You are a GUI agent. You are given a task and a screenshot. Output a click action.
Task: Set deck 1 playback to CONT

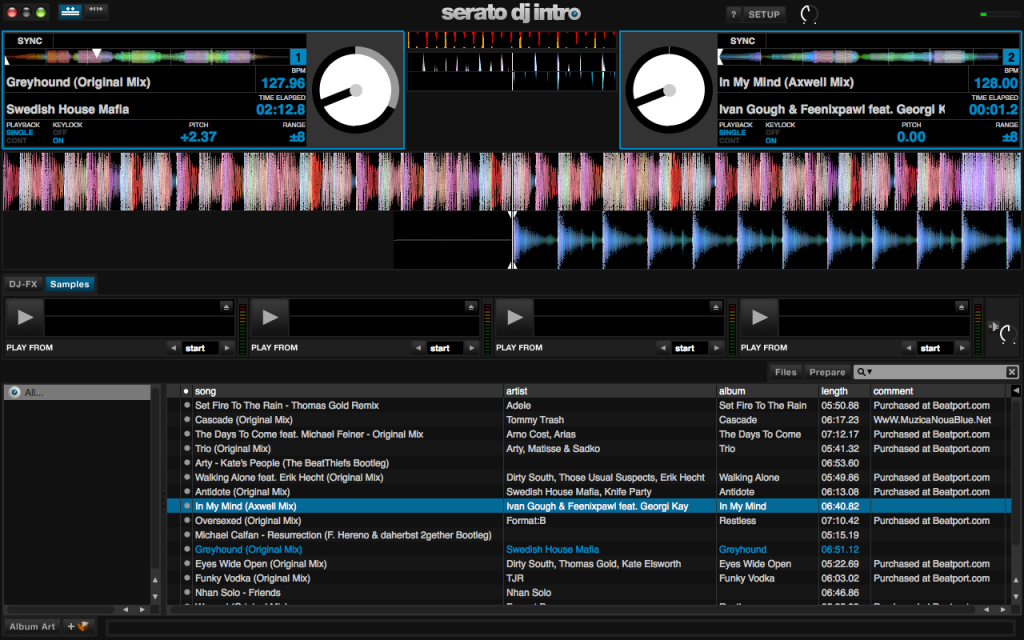pos(16,140)
